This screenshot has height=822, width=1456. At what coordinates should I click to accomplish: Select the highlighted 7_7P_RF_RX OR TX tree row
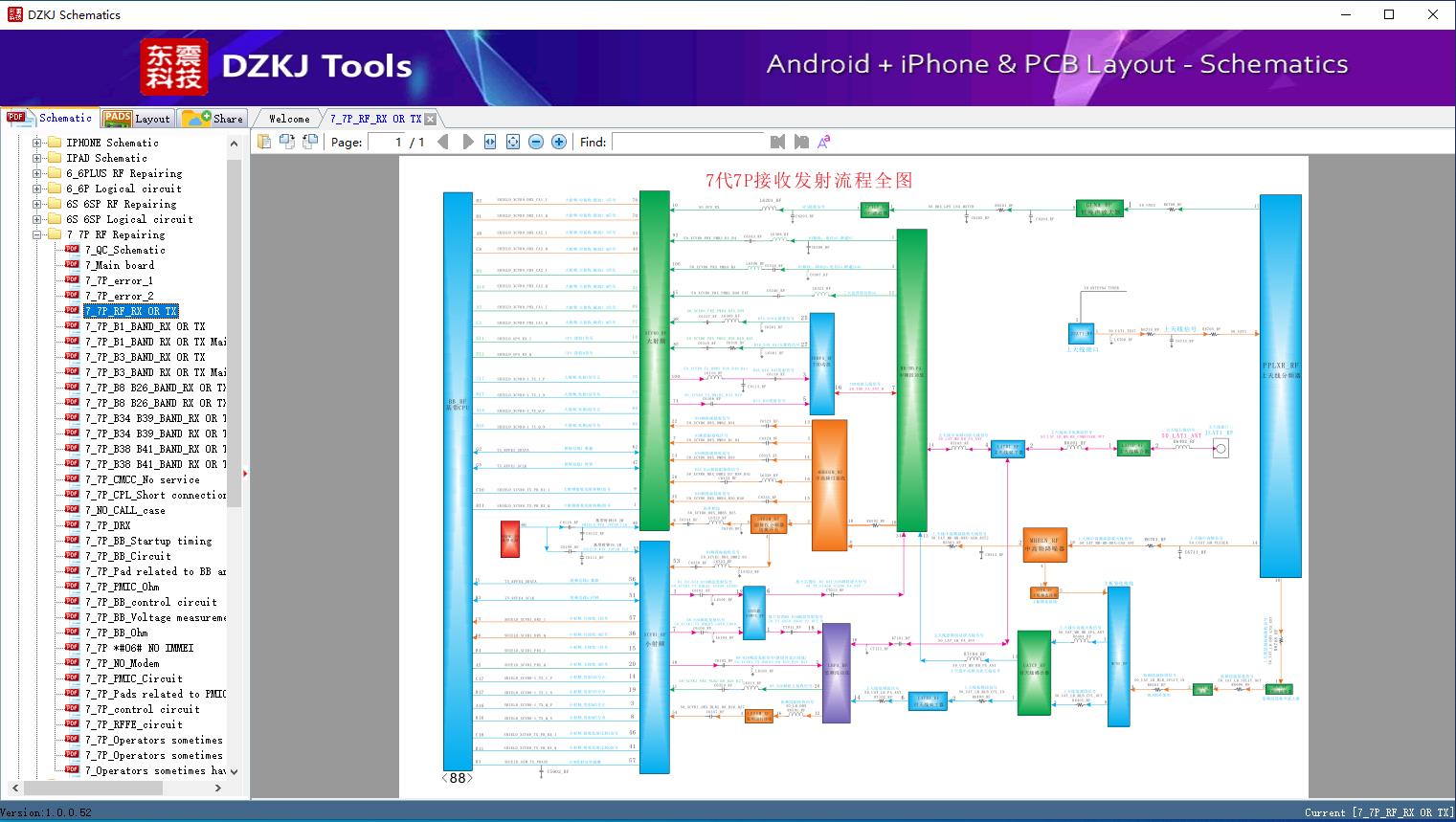(131, 311)
